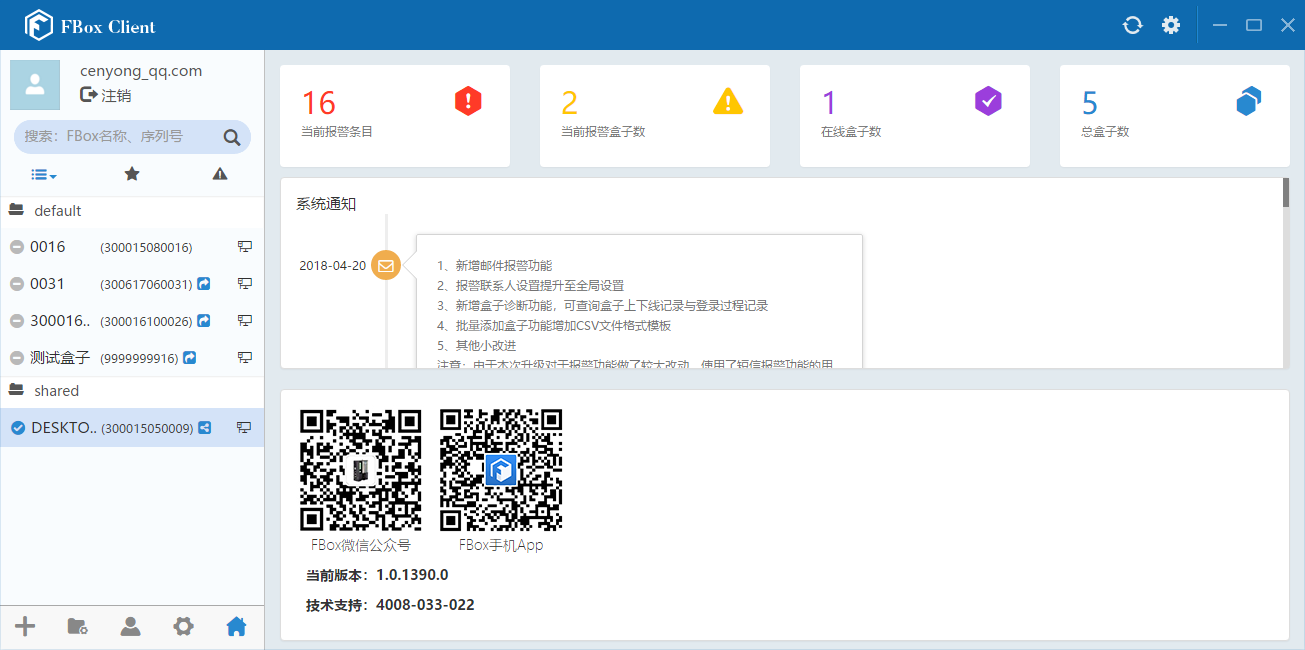Select box 0031 in the list

132,284
